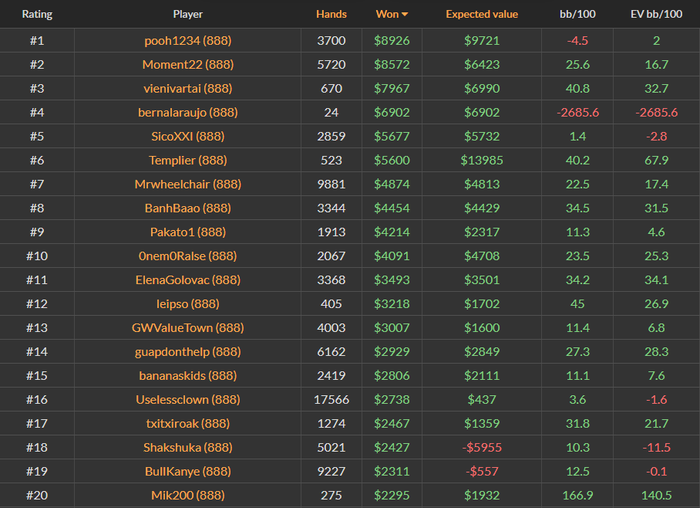The height and width of the screenshot is (508, 700).
Task: Select GWValueTown (888) player link
Action: coord(188,328)
